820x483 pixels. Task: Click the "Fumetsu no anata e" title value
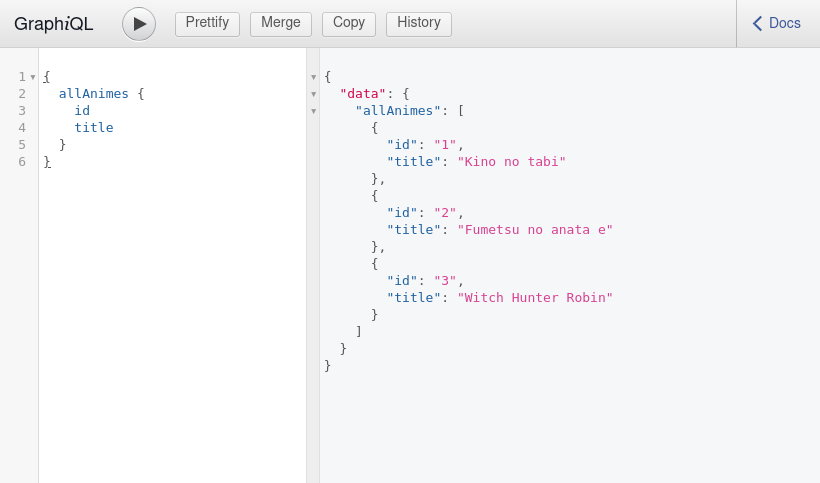535,230
